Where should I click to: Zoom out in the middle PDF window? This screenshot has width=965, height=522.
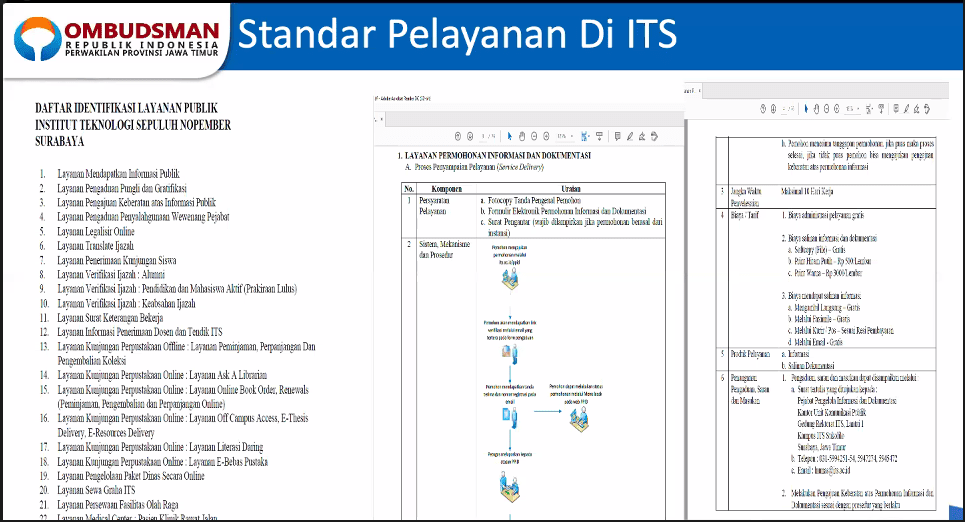[534, 136]
